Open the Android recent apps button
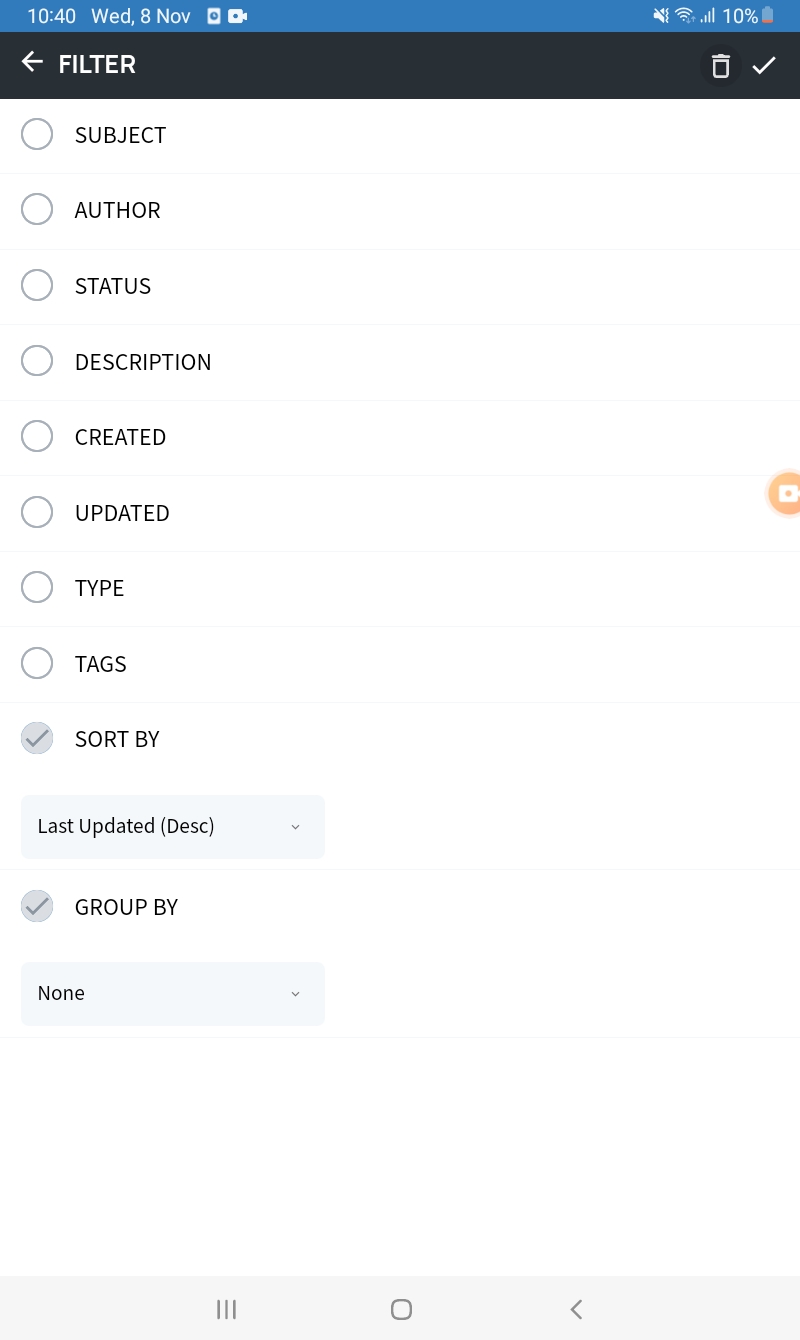 pos(227,1309)
